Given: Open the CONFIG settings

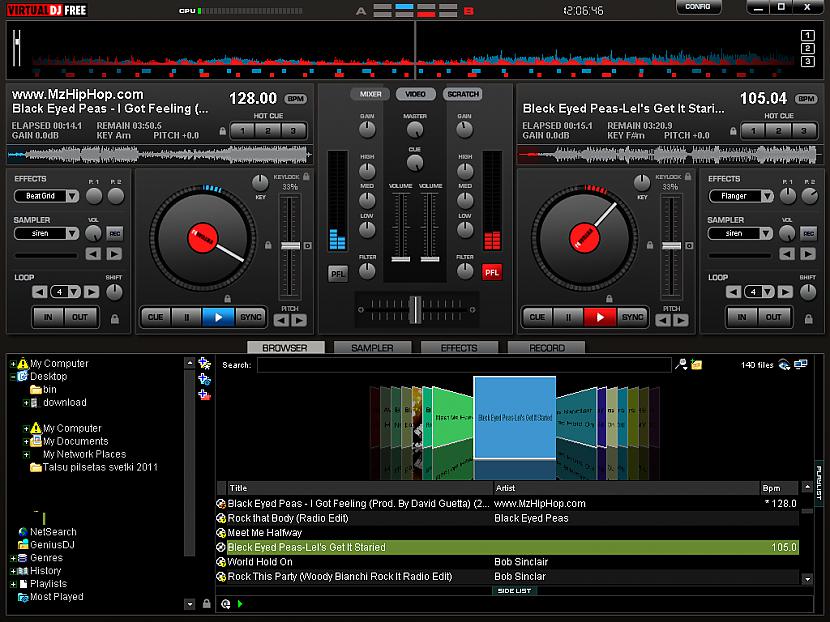Looking at the screenshot, I should click(x=698, y=7).
